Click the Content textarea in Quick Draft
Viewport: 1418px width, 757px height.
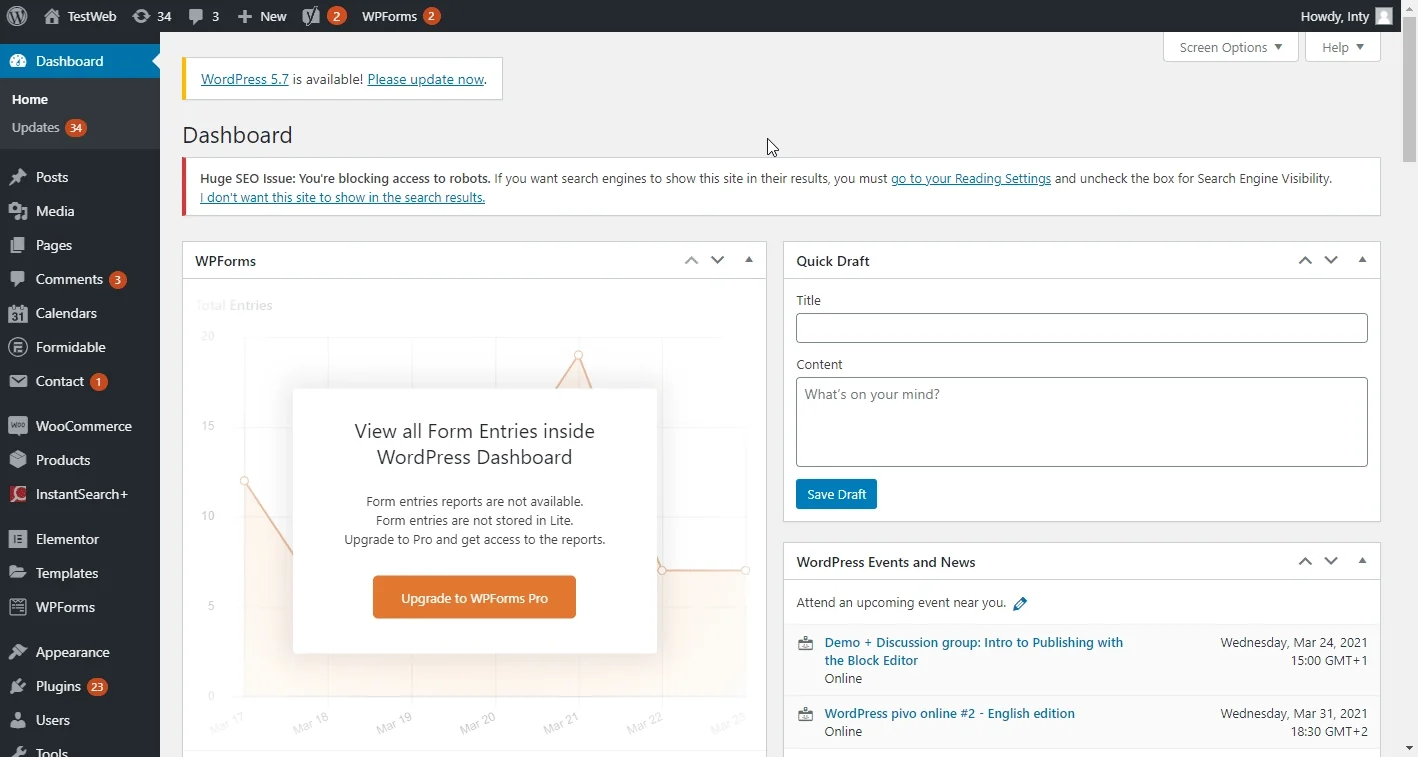pyautogui.click(x=1082, y=422)
